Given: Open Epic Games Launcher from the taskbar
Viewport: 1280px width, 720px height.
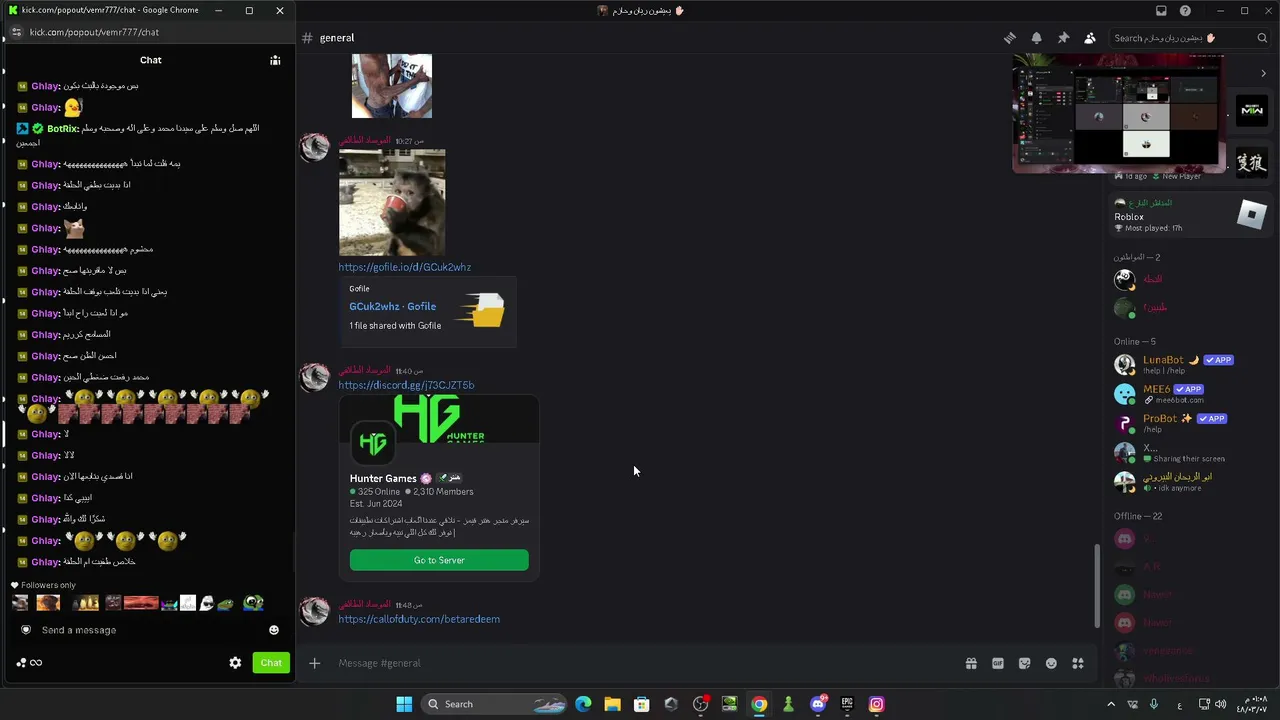Looking at the screenshot, I should pyautogui.click(x=847, y=704).
